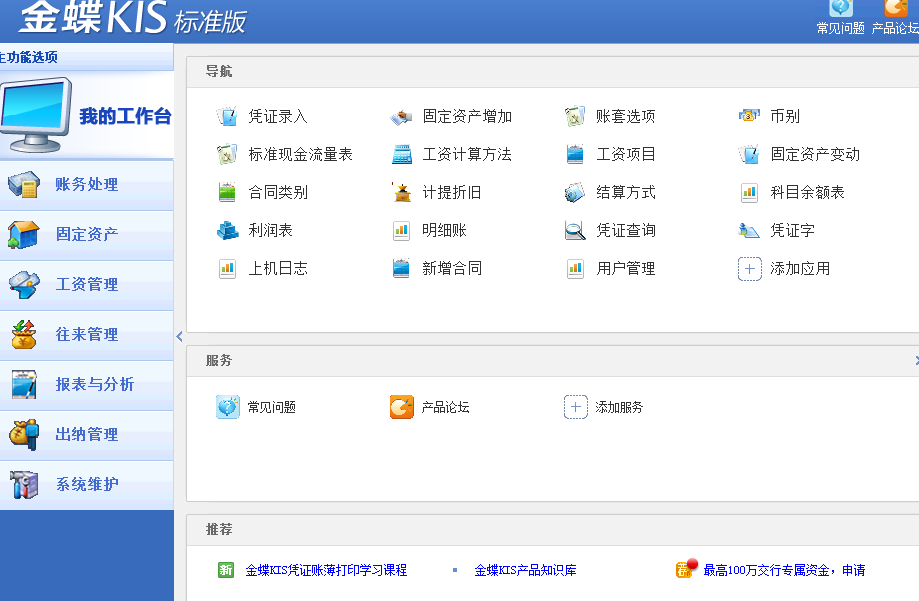Click 常见问题 icon in top header

[x=840, y=8]
